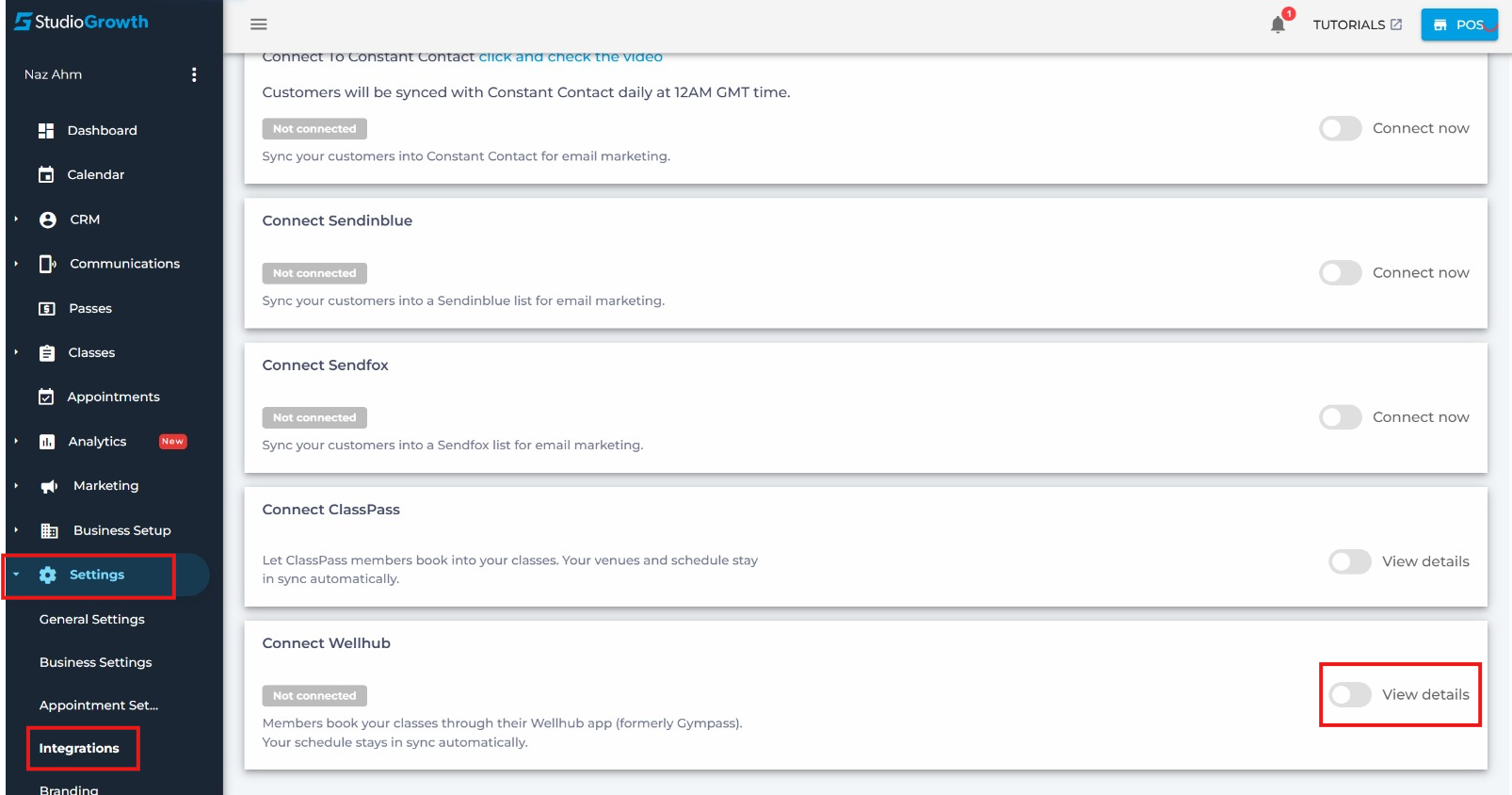Turn on the ClassPass switch

click(1349, 561)
